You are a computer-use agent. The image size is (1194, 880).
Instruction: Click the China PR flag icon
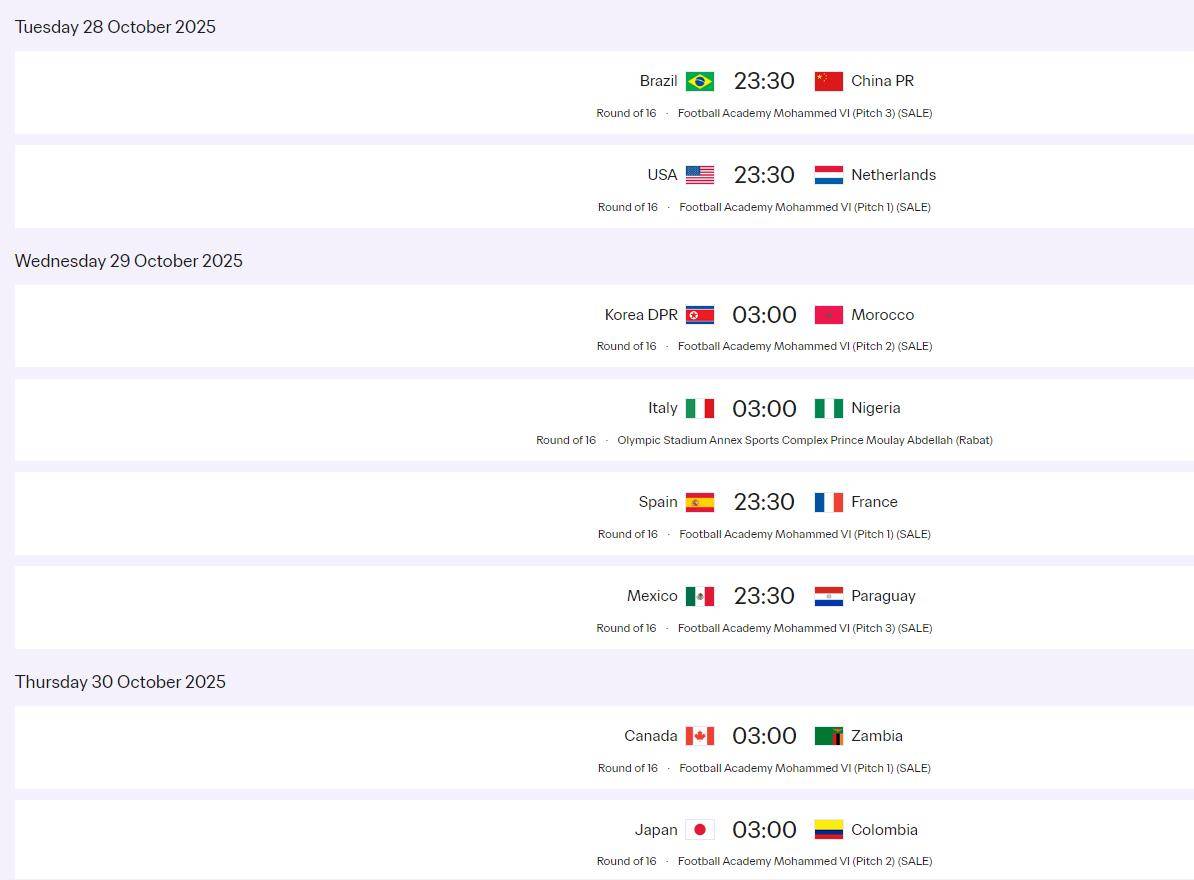[x=828, y=81]
